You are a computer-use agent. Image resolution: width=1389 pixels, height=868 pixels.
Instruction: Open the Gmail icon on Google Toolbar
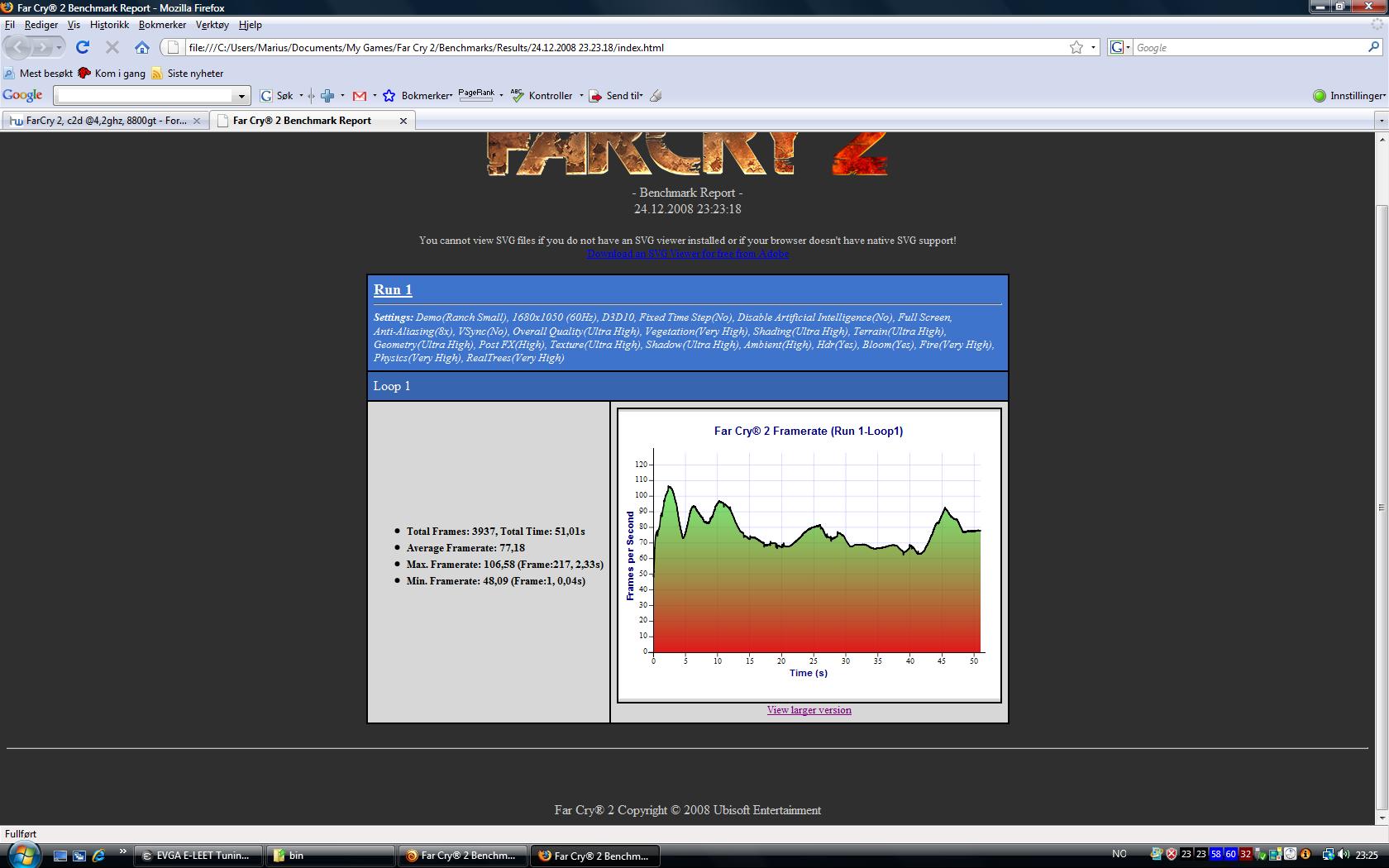(x=359, y=96)
